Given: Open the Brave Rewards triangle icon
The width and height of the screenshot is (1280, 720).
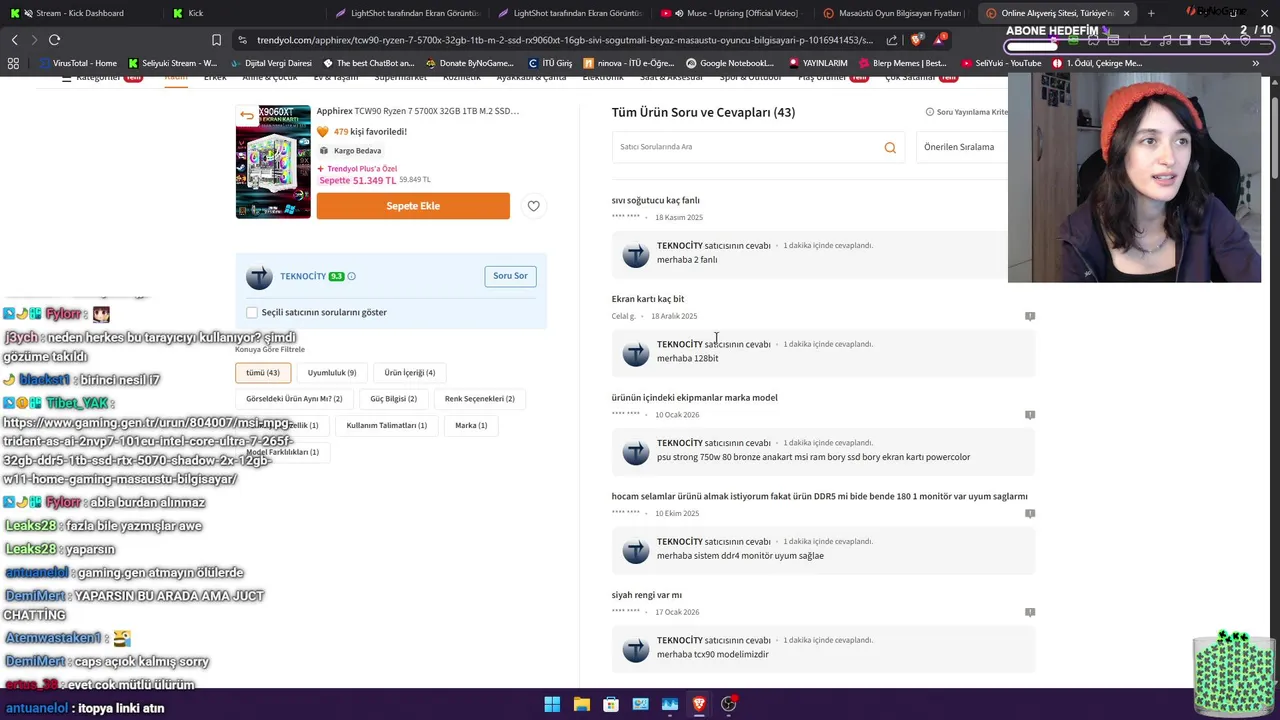Looking at the screenshot, I should click(x=939, y=40).
